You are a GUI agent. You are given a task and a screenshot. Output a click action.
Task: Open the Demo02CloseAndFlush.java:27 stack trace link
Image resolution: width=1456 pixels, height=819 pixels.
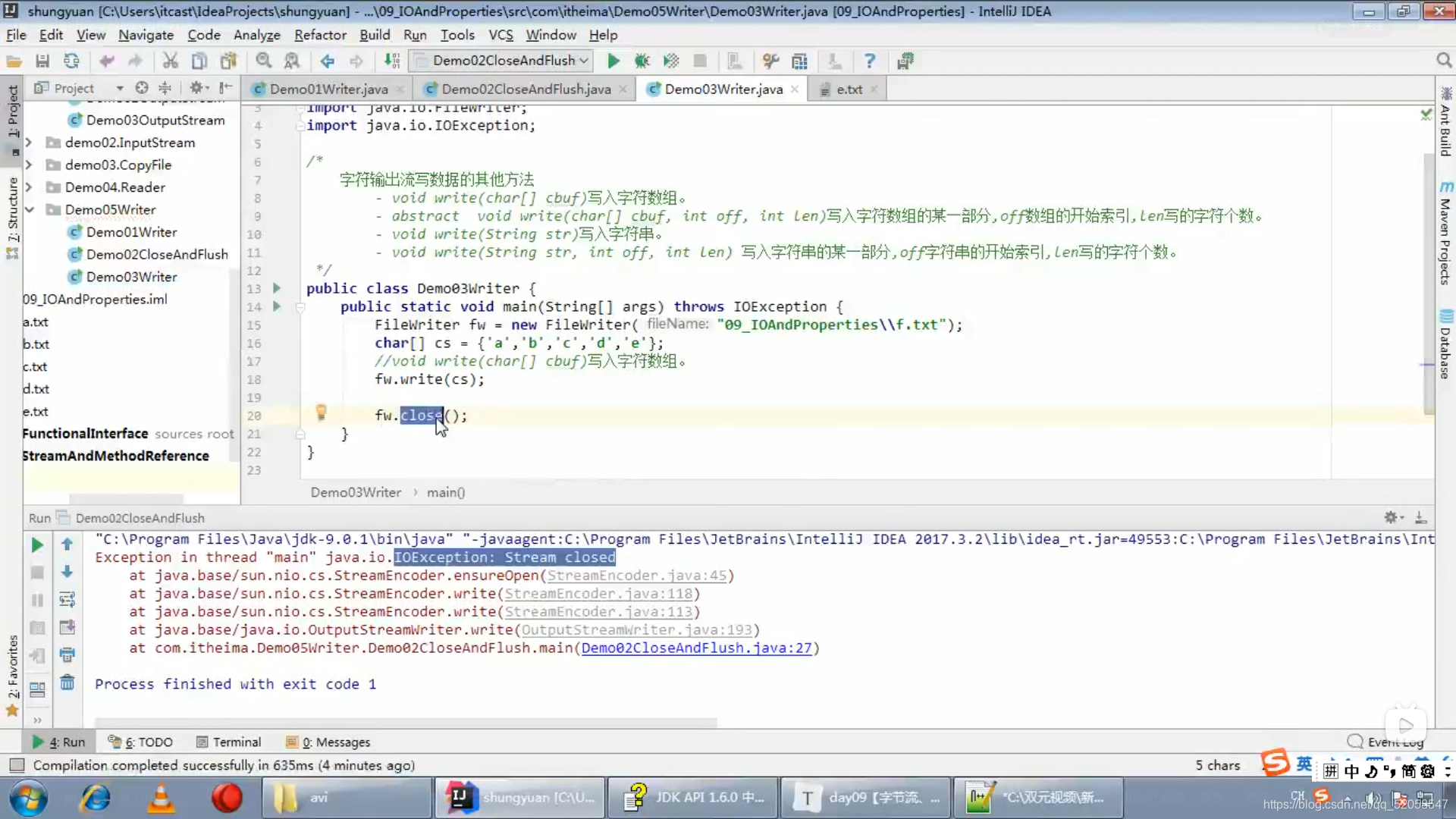click(696, 648)
